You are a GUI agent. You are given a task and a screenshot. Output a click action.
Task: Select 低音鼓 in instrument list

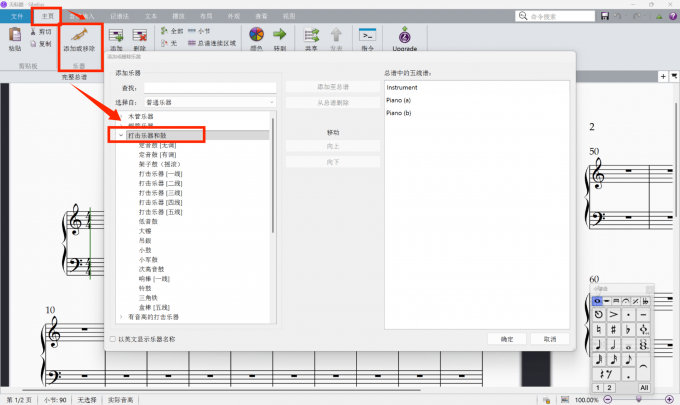coord(148,222)
